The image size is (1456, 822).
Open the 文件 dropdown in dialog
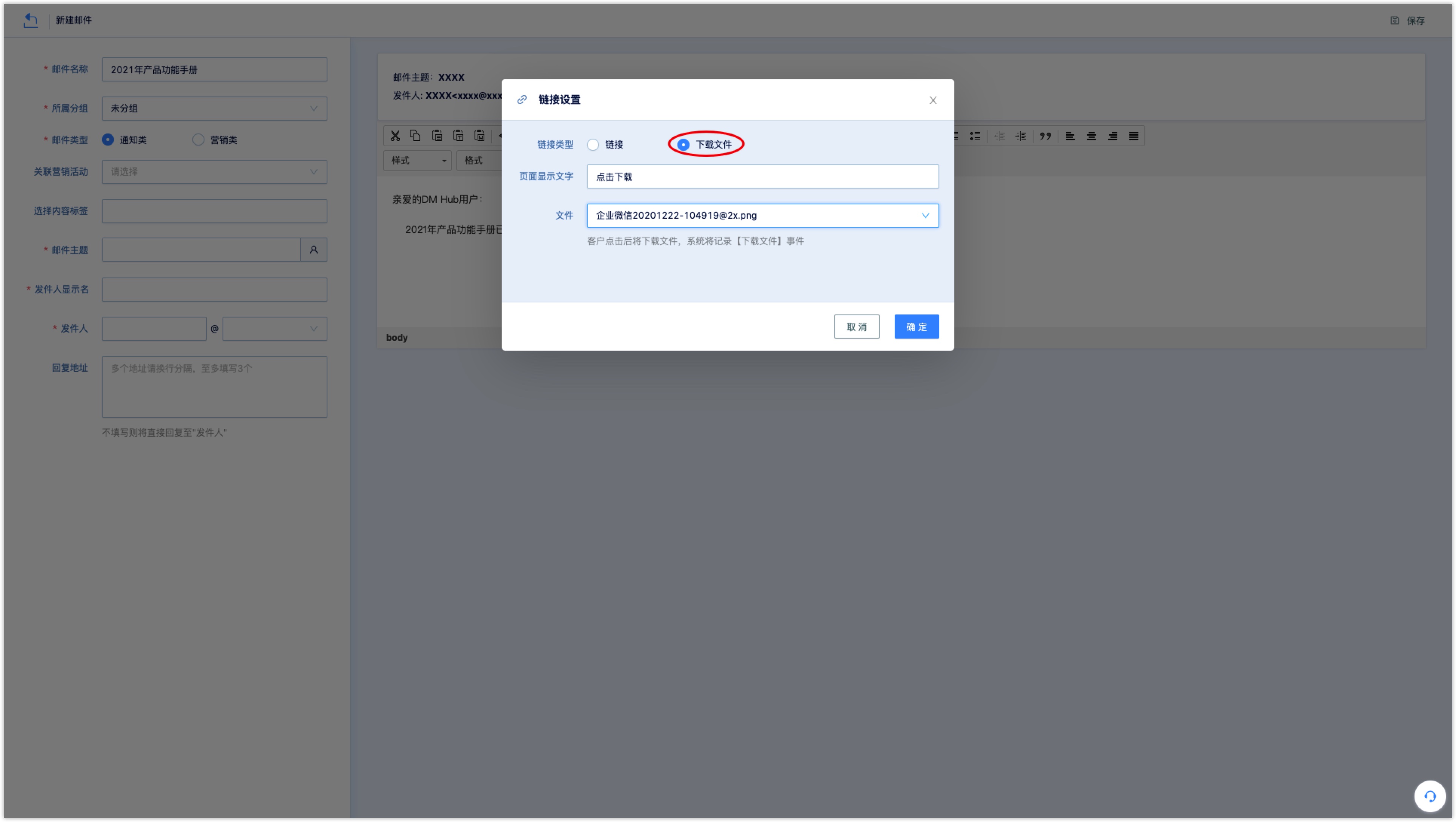coord(762,215)
